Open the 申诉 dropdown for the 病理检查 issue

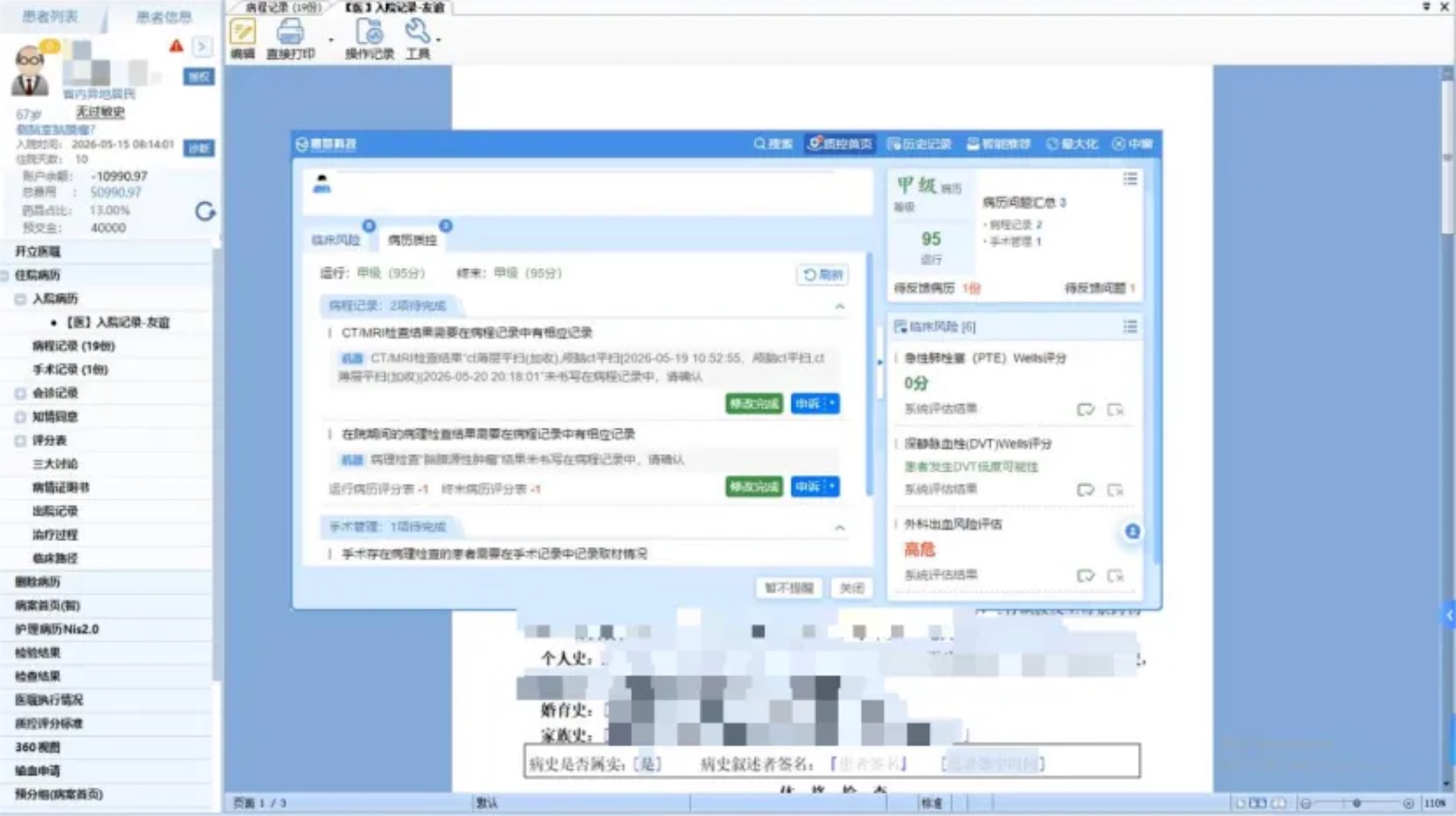pos(832,486)
